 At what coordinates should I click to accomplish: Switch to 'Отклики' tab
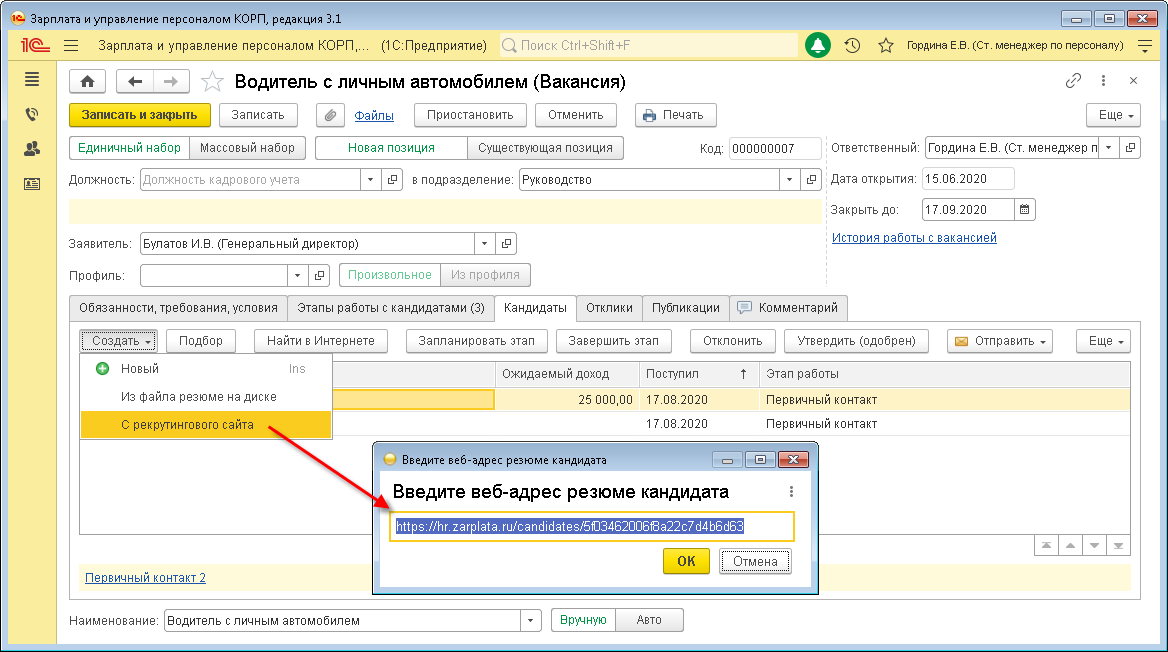click(609, 308)
